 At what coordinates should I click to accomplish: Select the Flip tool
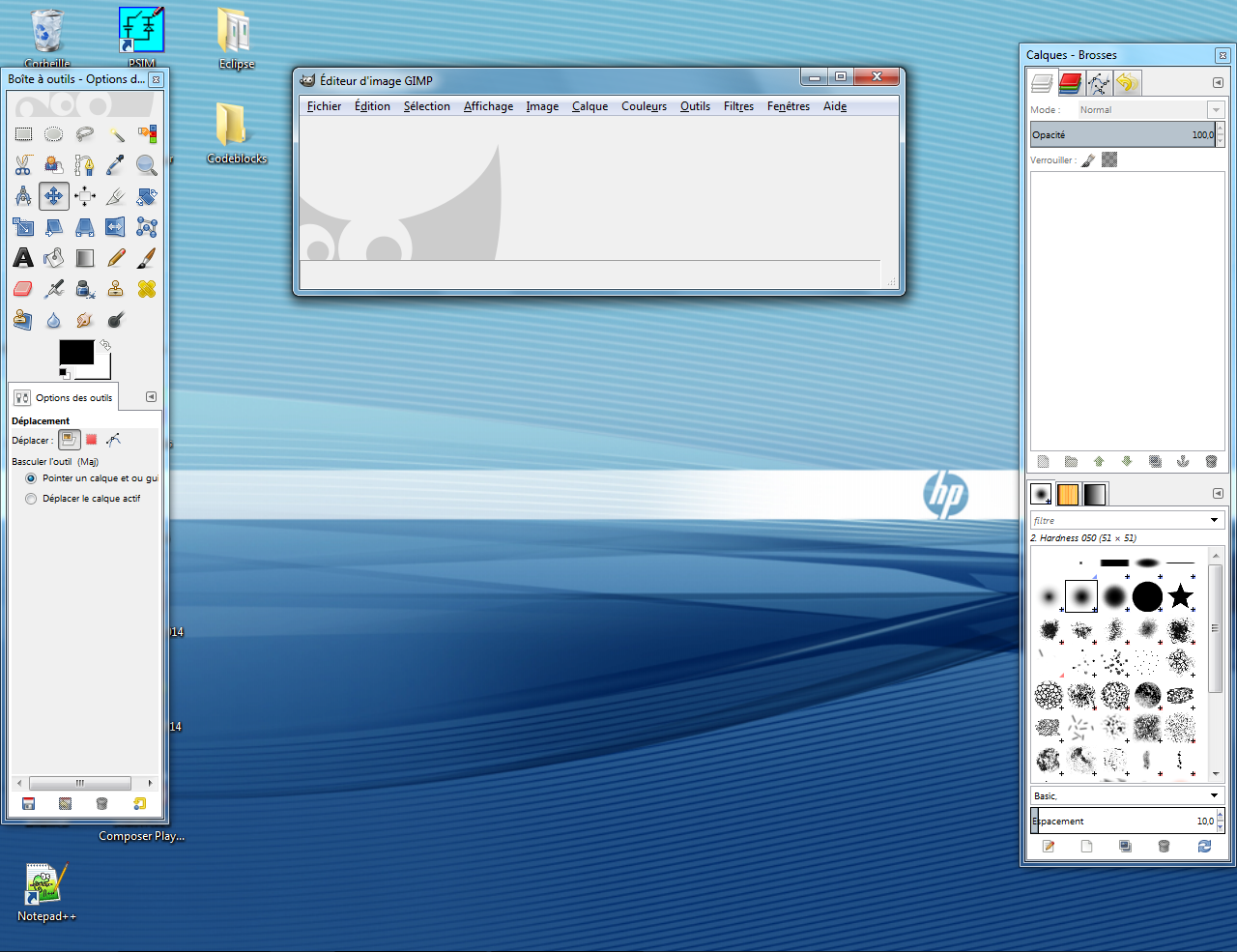click(116, 227)
